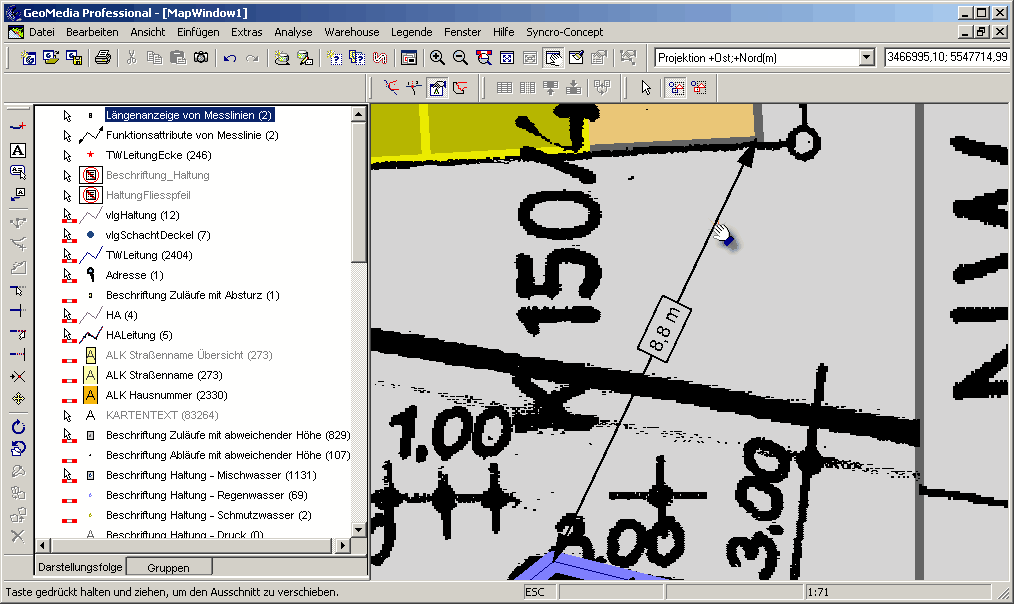Click legend scrollbar down arrow
The height and width of the screenshot is (604, 1014).
(x=358, y=529)
